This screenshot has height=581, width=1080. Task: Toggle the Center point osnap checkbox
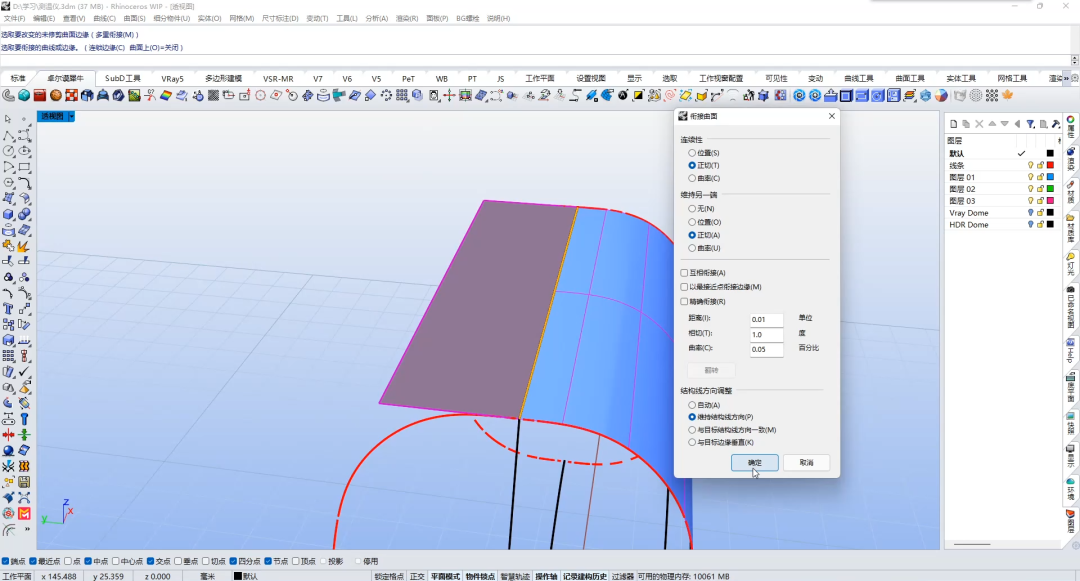(x=116, y=562)
